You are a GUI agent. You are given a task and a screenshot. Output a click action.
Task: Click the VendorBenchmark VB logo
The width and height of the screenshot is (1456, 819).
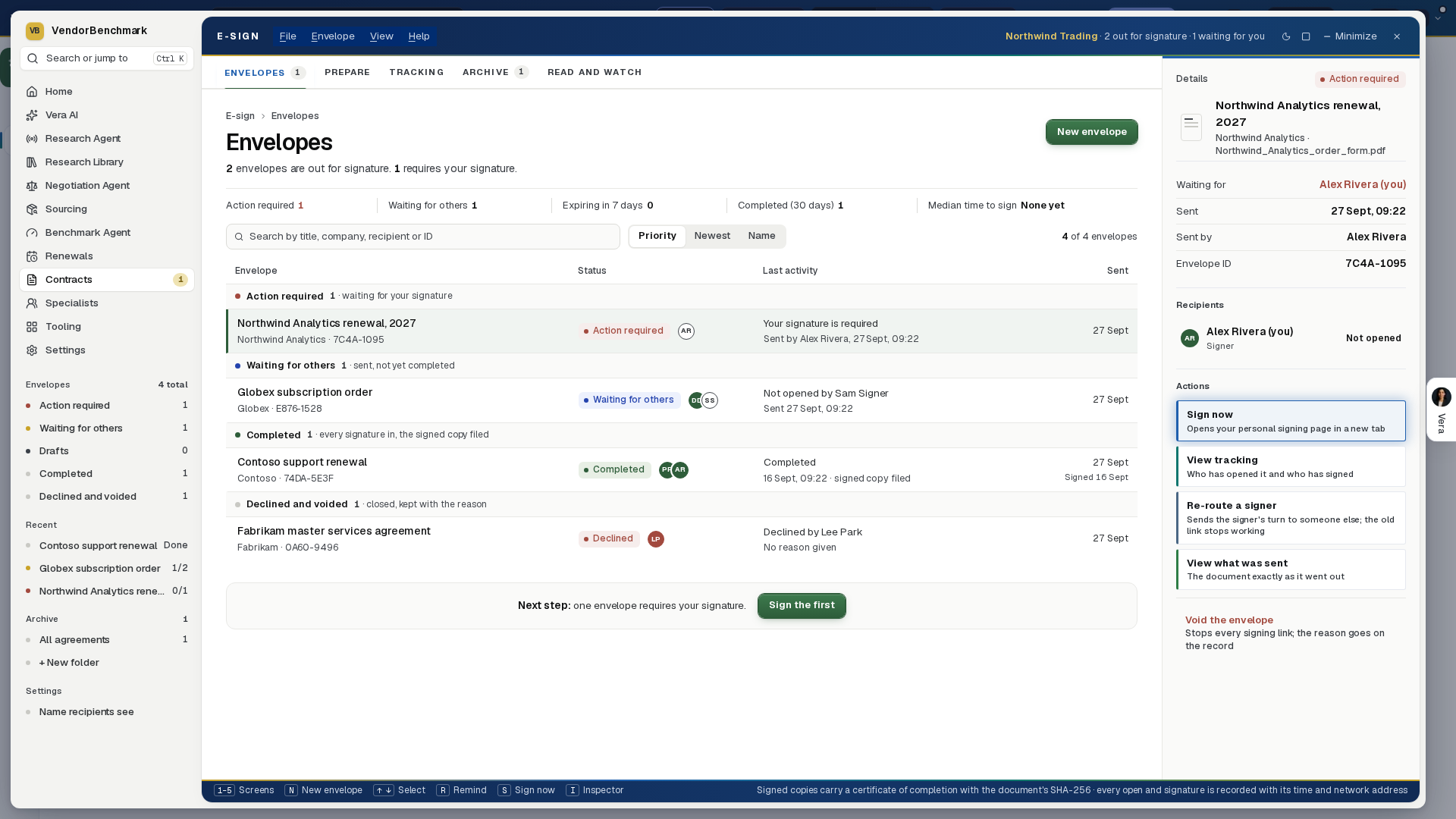click(34, 31)
